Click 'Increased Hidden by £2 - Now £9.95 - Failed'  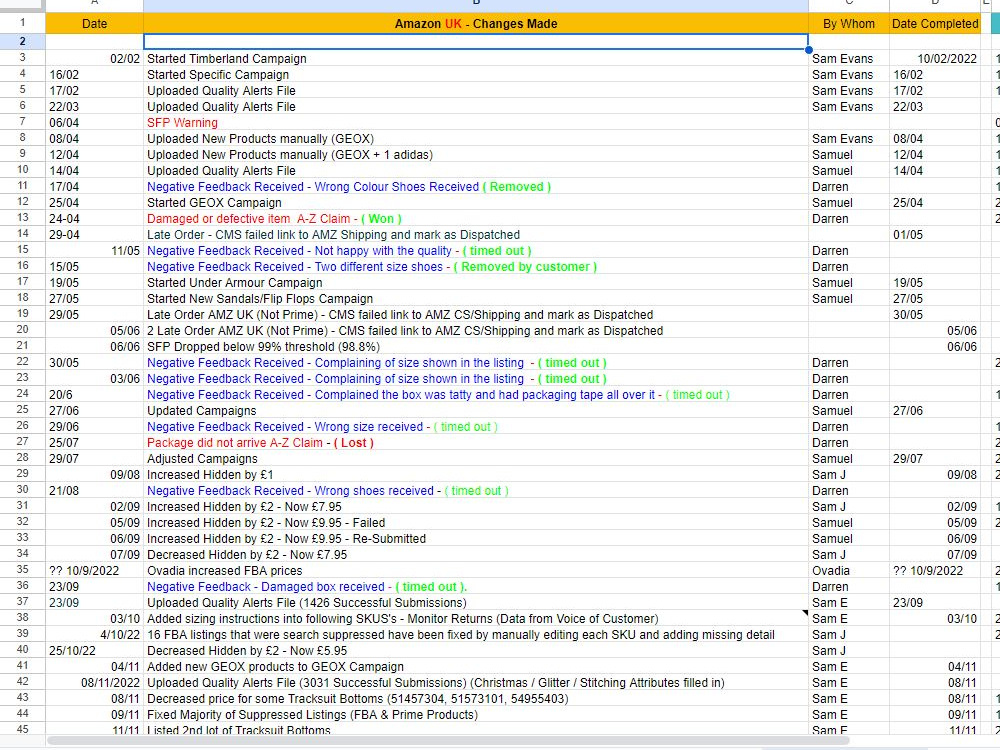[476, 523]
